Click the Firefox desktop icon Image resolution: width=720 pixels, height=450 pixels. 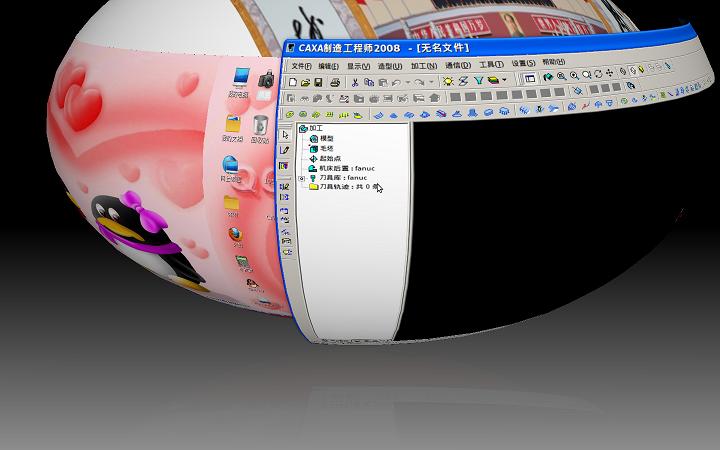236,234
